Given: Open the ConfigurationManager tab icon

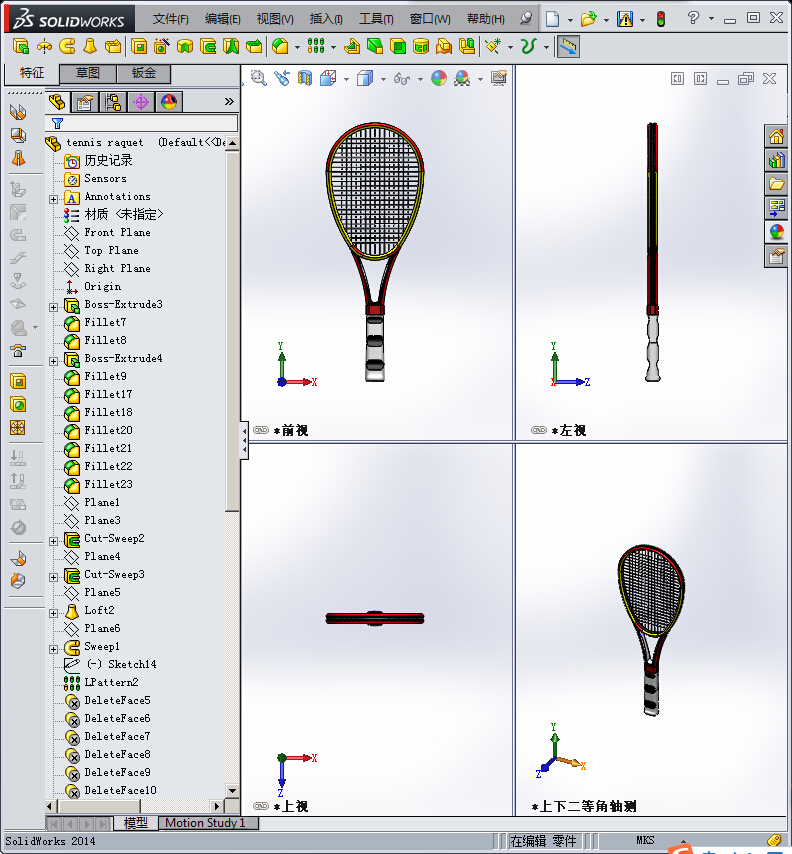Looking at the screenshot, I should point(113,102).
